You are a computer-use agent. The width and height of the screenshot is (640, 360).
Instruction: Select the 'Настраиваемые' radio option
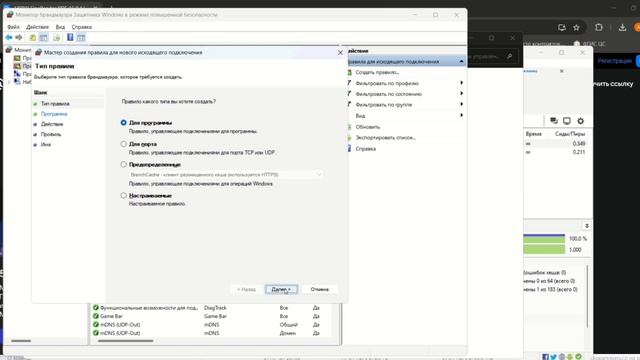pos(123,195)
